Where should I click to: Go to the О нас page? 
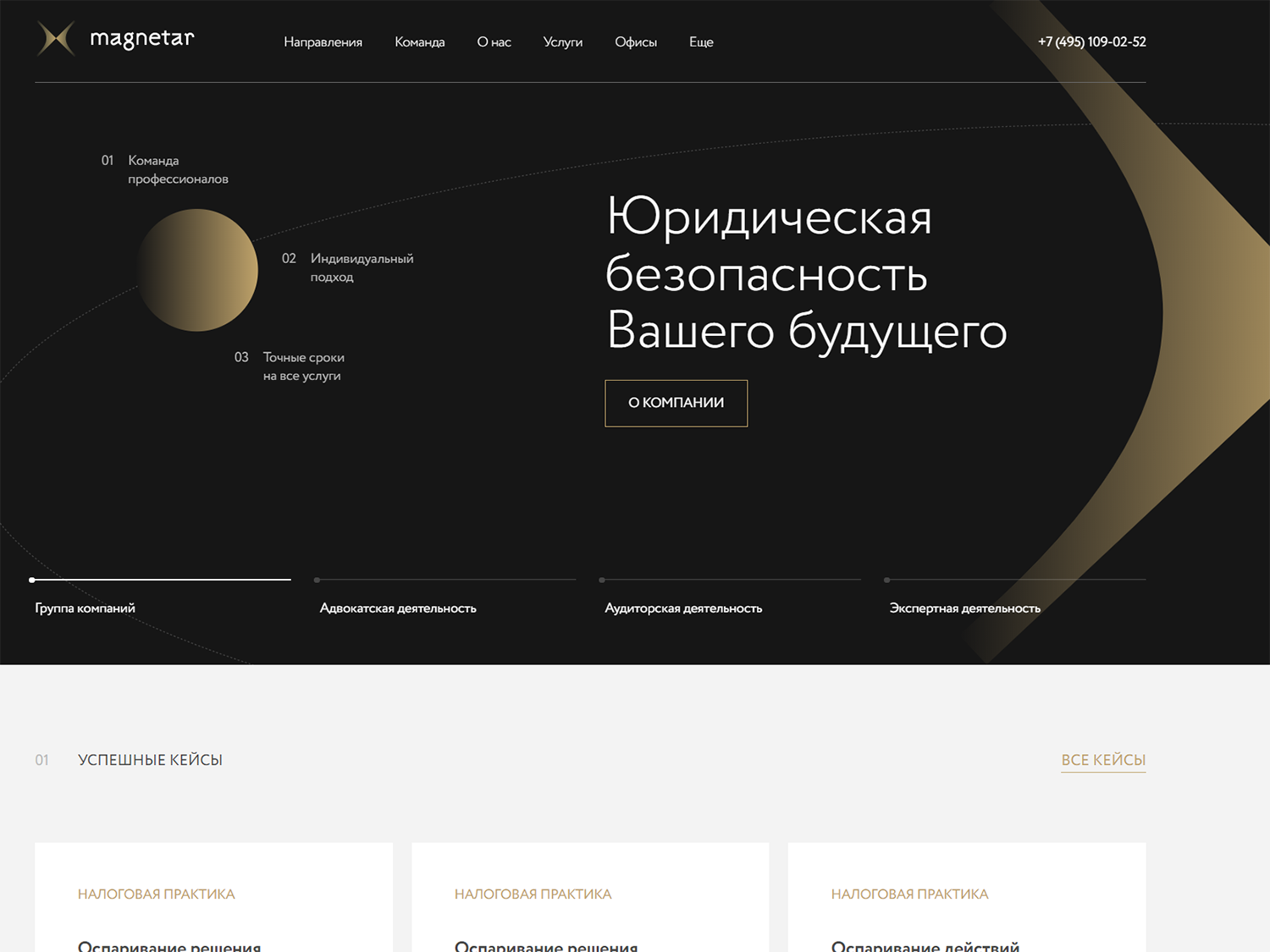pos(494,42)
